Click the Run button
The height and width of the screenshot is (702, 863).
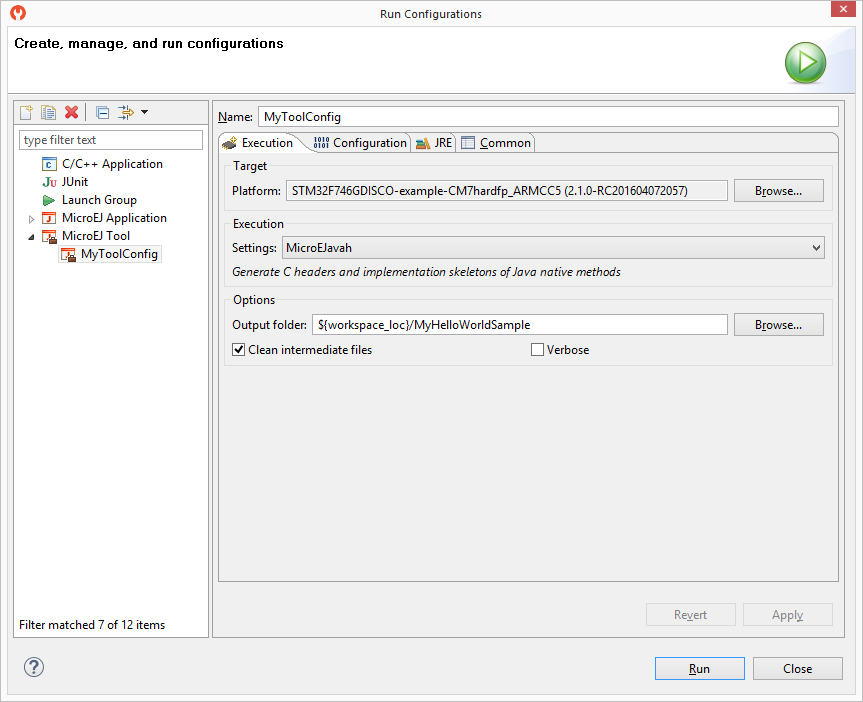pos(699,669)
